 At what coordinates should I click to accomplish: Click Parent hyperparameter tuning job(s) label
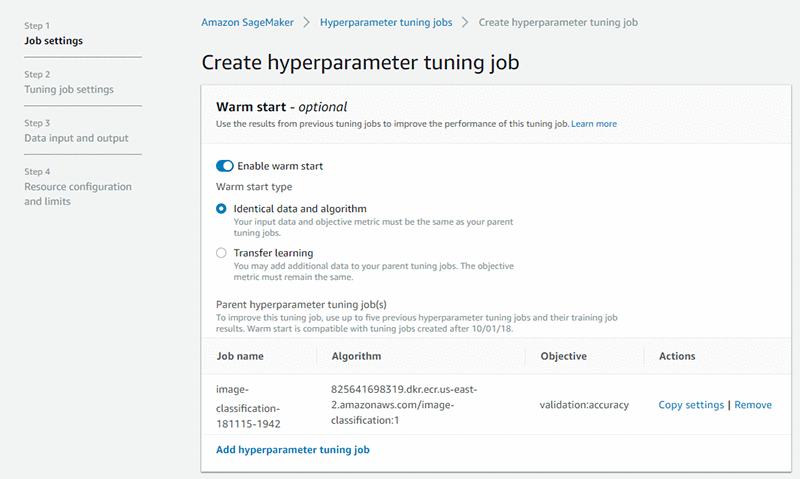click(x=302, y=305)
